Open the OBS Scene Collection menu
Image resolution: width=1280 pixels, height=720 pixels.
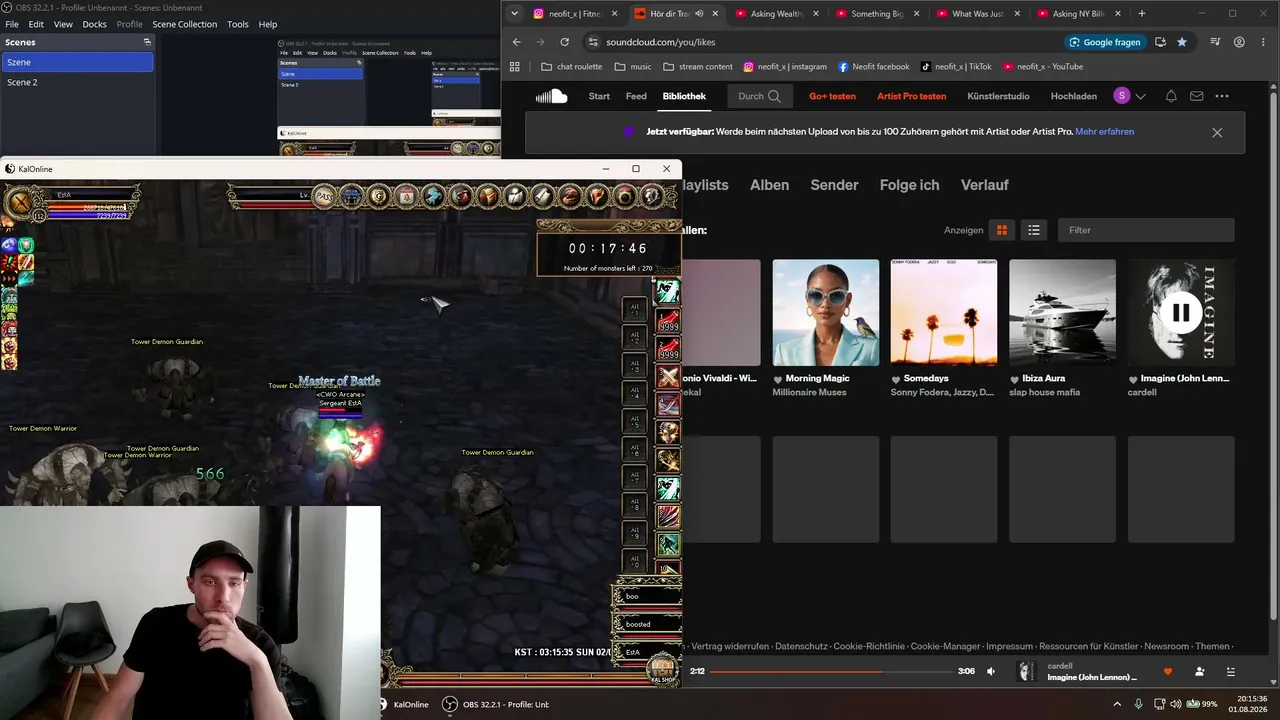(184, 24)
